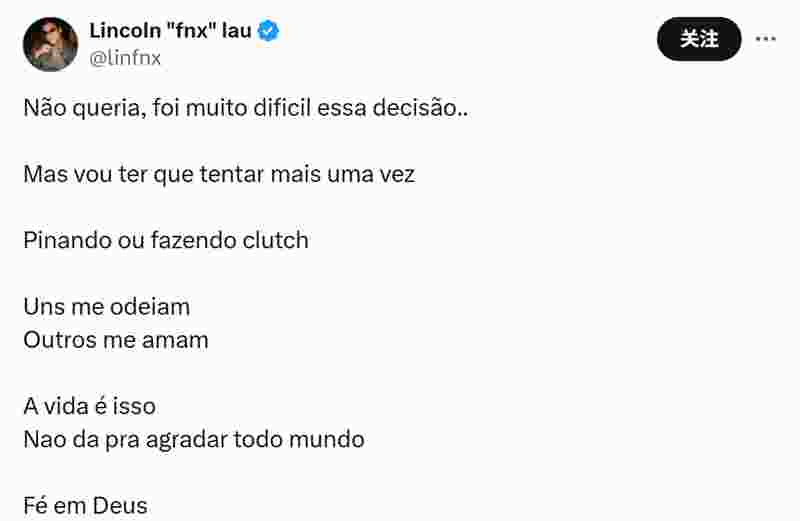The image size is (800, 521).
Task: Click the word "clutch" in the tweet
Action: tap(276, 240)
